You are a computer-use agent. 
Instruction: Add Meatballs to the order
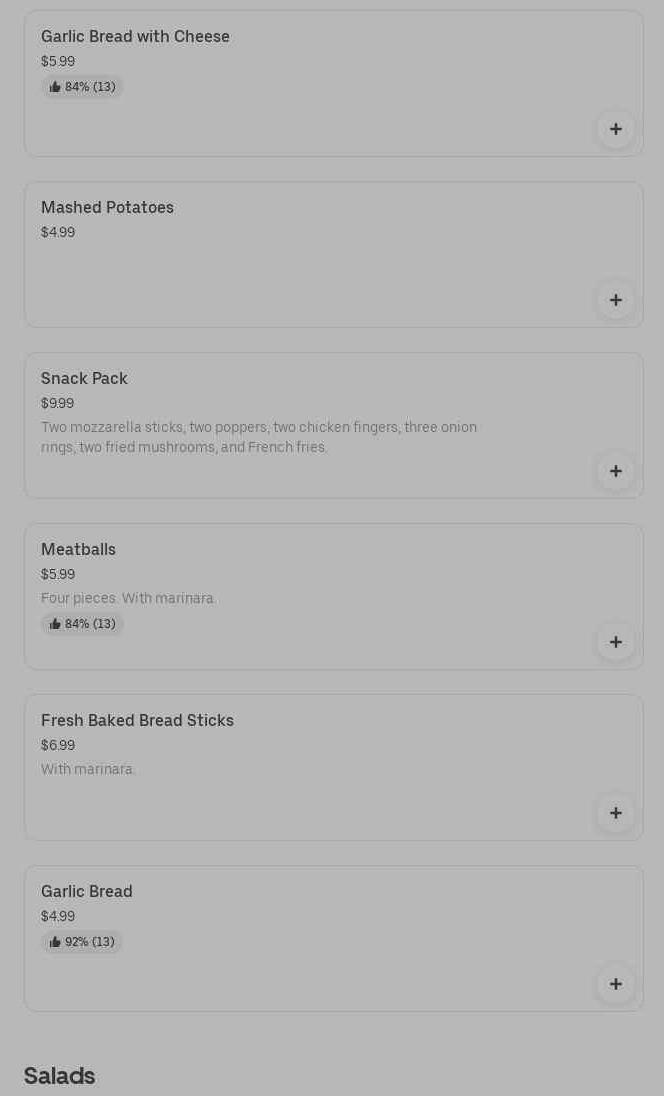[615, 642]
